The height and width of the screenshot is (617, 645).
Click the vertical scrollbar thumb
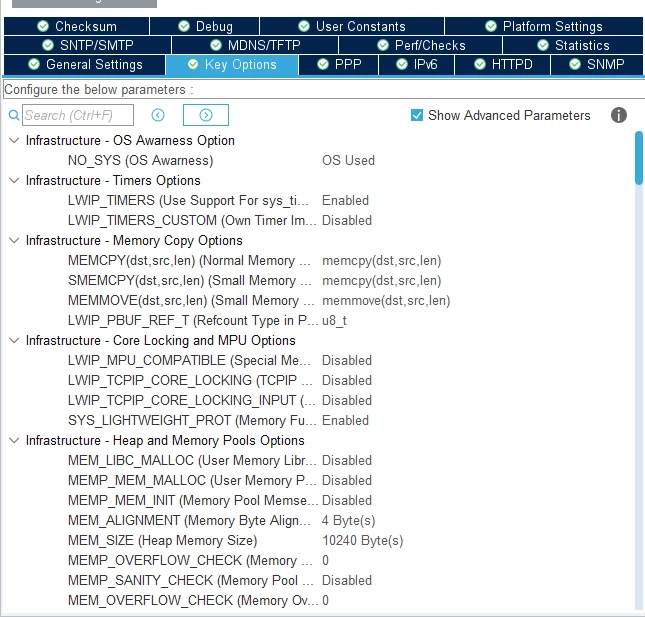[639, 158]
